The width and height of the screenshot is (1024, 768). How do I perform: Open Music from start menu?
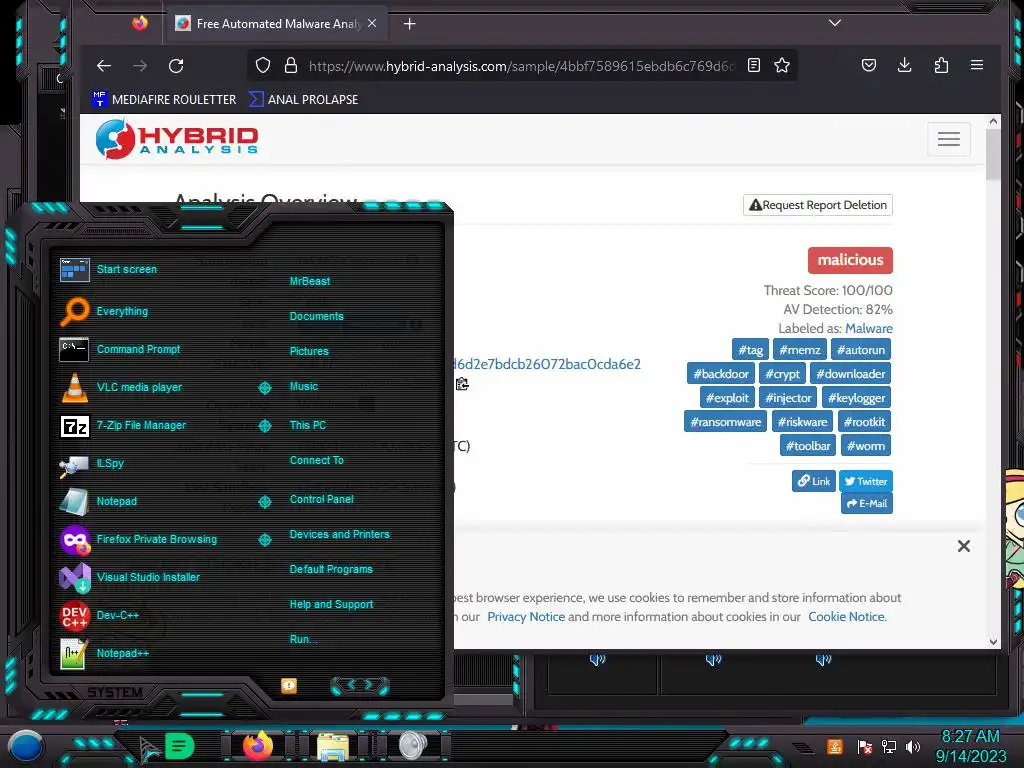pos(304,386)
